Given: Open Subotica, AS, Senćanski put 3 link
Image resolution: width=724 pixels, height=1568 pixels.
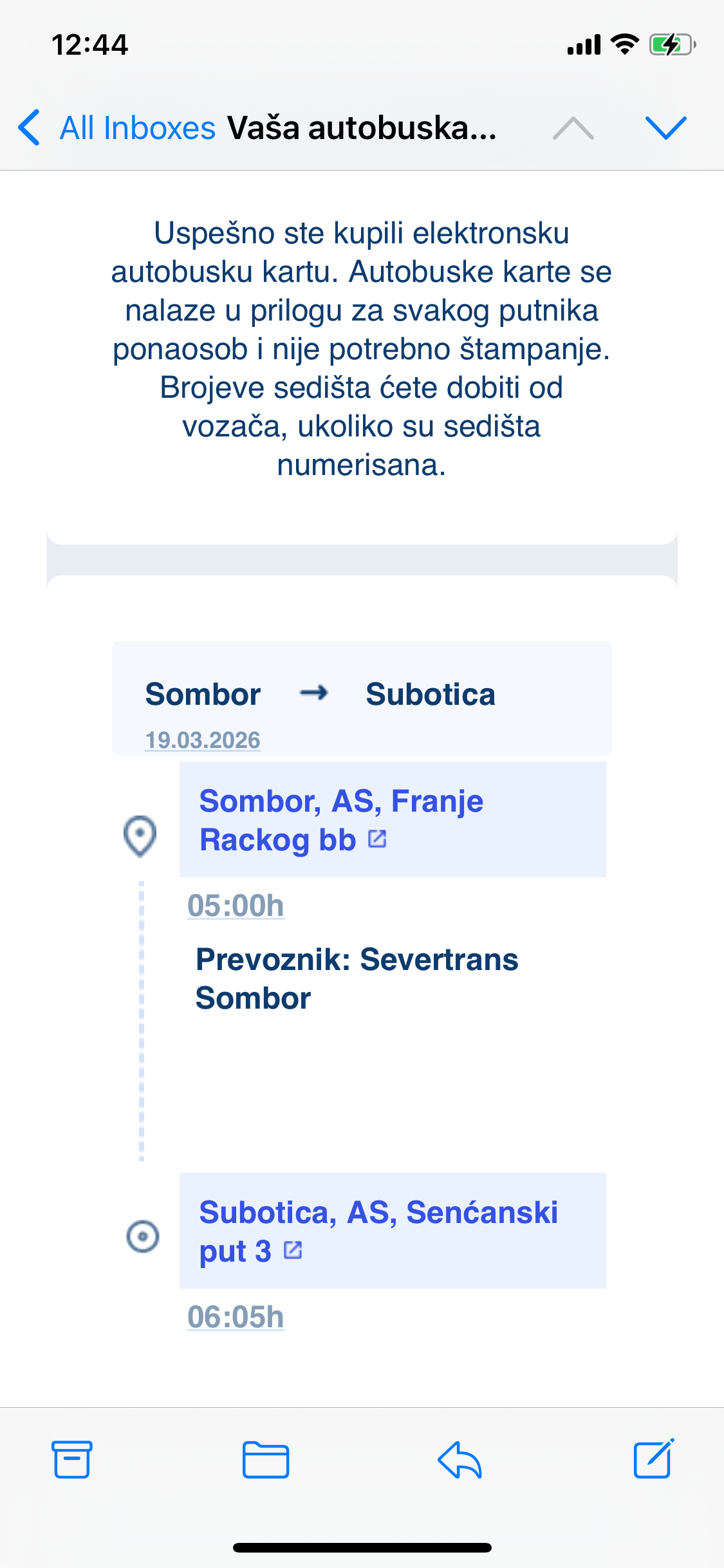Looking at the screenshot, I should pyautogui.click(x=378, y=1230).
